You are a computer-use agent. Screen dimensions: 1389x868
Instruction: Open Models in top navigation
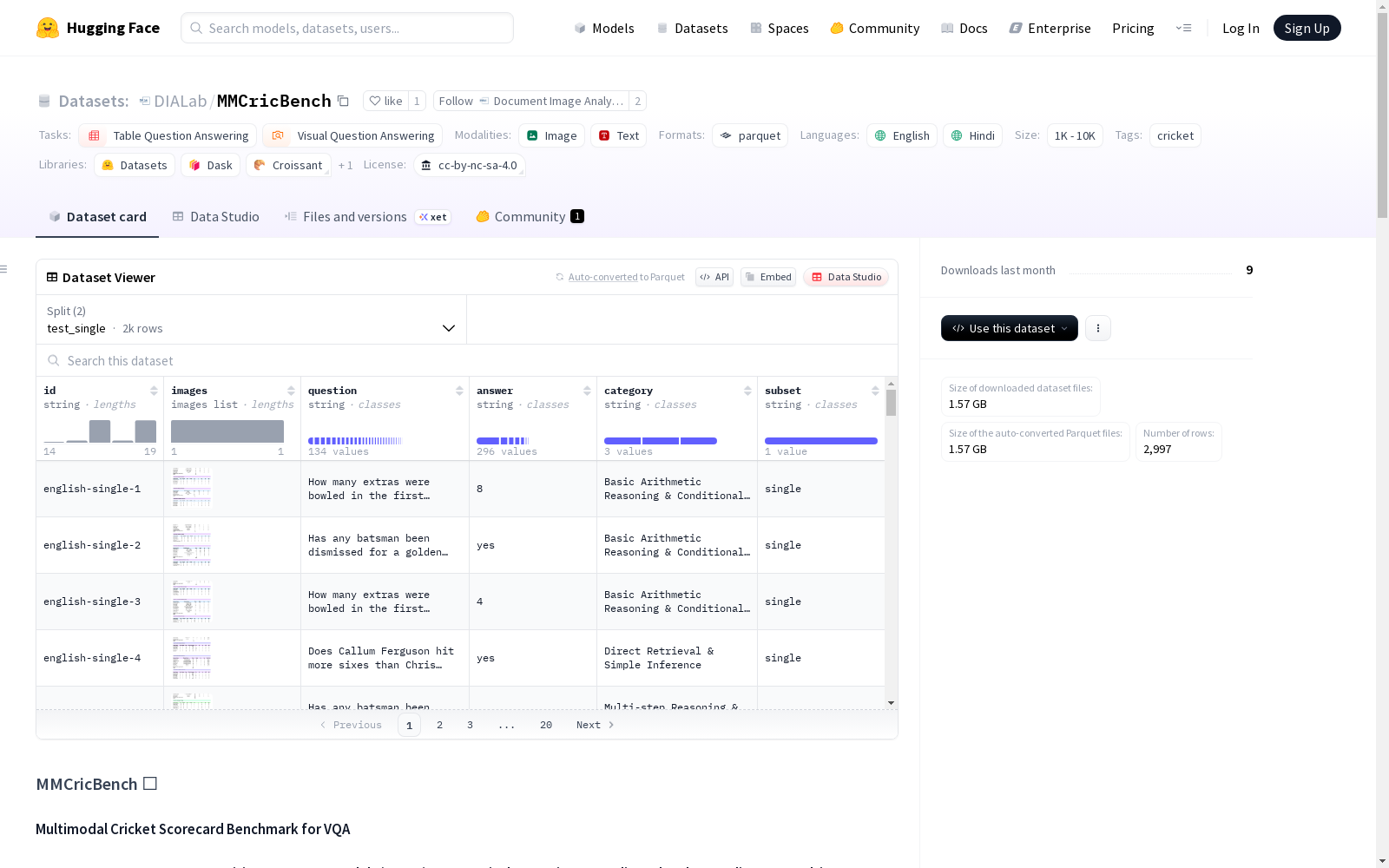604,28
